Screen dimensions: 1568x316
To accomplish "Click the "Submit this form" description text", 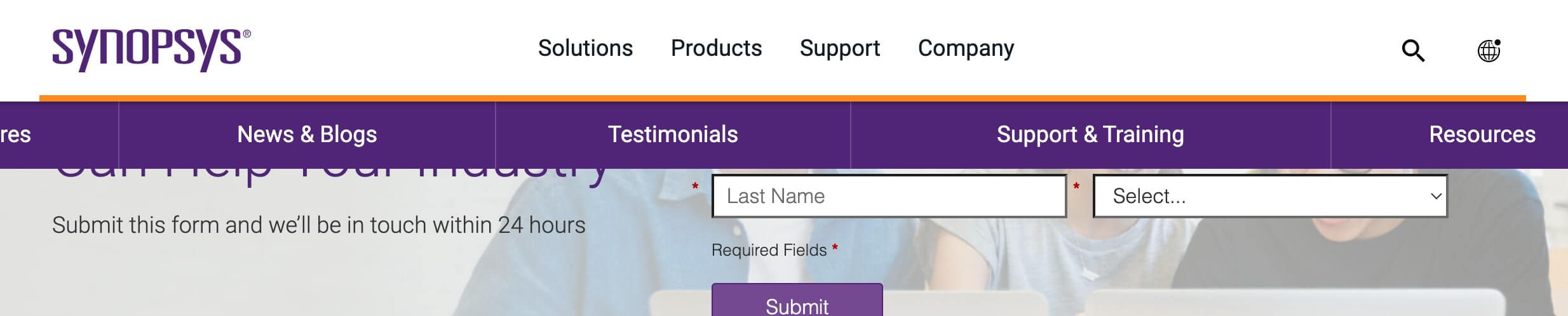I will [318, 225].
